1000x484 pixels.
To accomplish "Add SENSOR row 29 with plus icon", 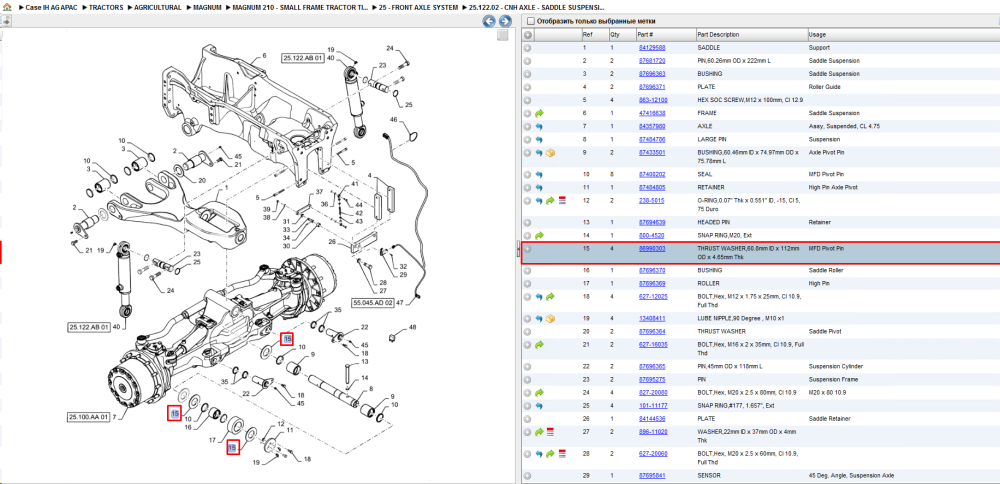I will coord(527,476).
